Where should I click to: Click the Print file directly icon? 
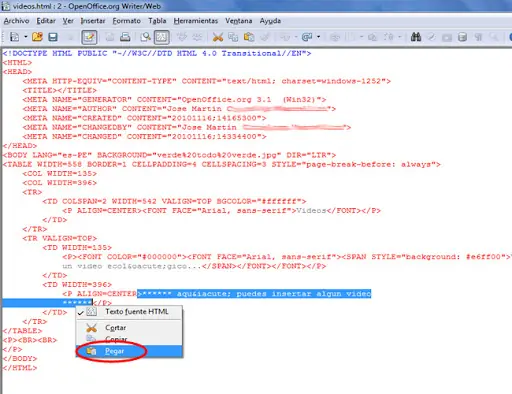click(x=125, y=37)
